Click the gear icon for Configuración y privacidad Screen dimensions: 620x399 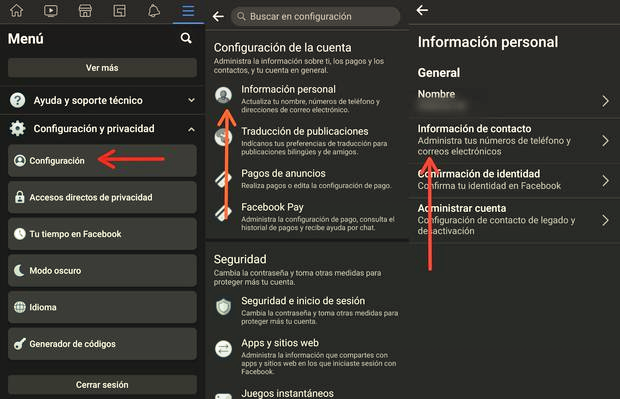[x=17, y=129]
